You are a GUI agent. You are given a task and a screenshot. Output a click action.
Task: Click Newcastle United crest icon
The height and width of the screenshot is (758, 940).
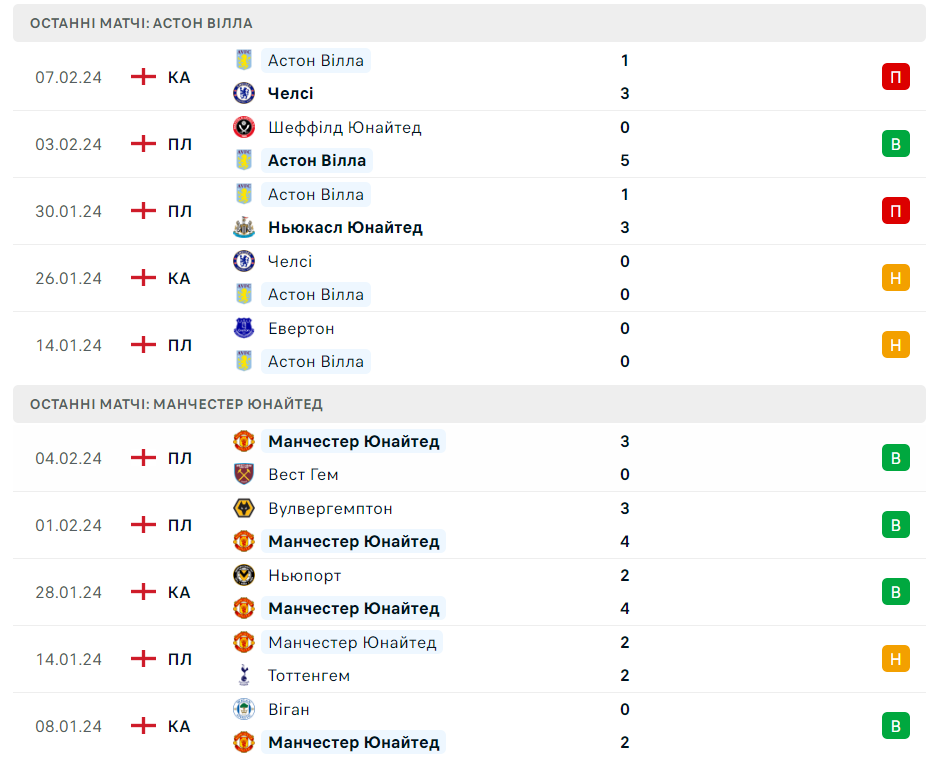[x=244, y=227]
